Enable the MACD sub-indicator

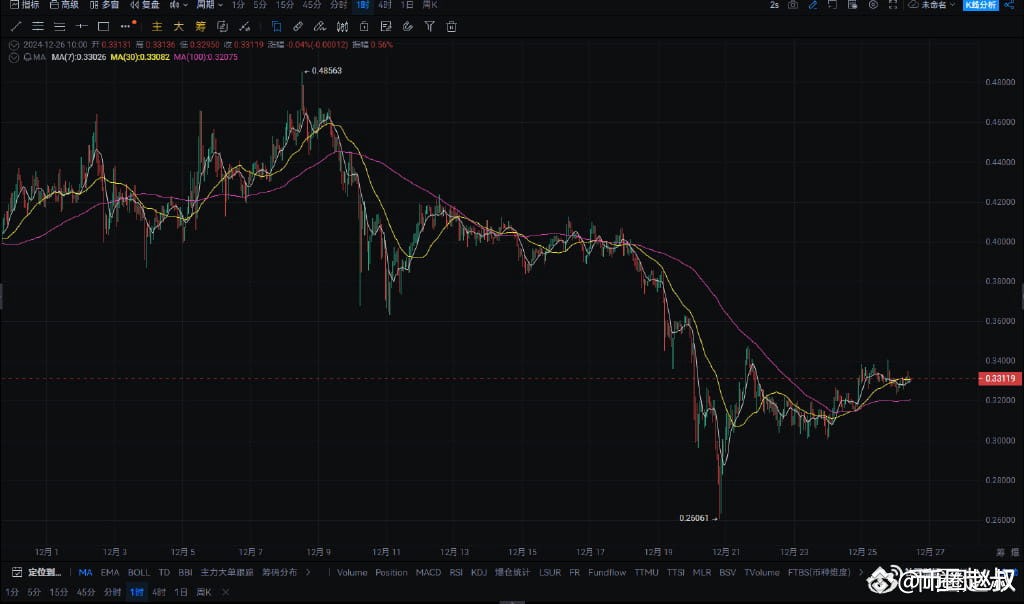pos(428,573)
